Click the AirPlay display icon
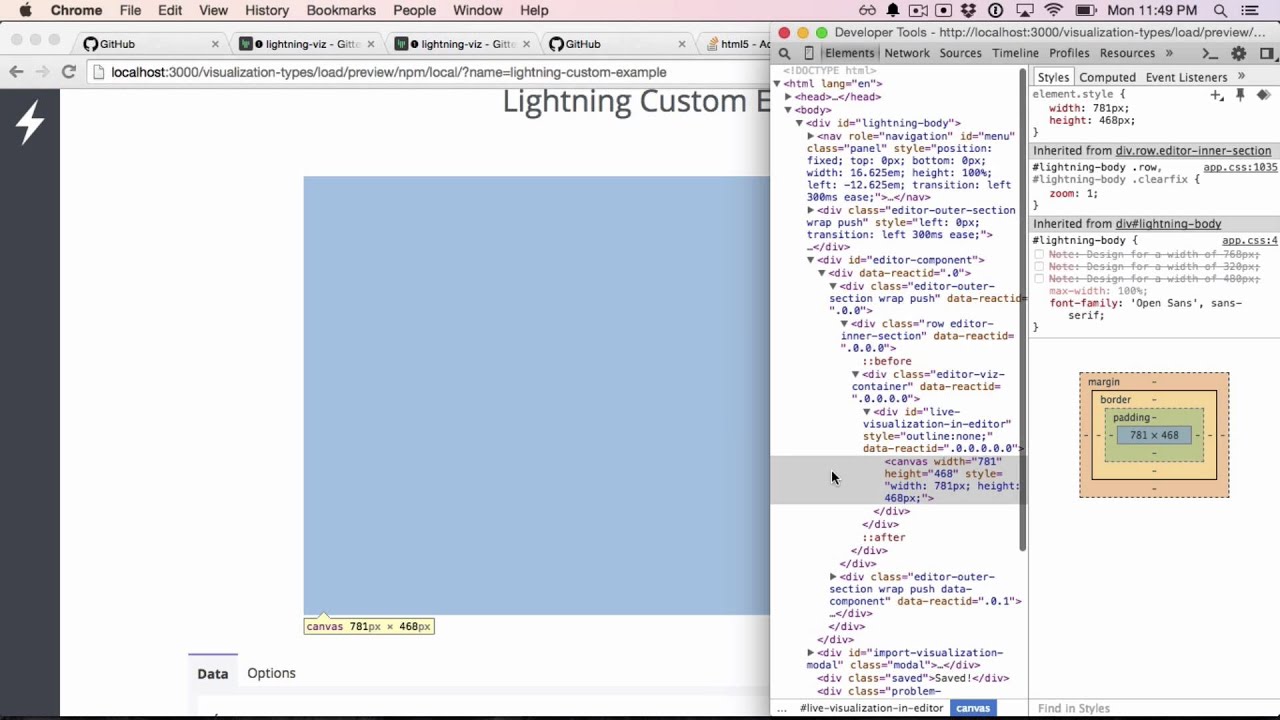Screen dimensions: 1280x720 point(1024,10)
